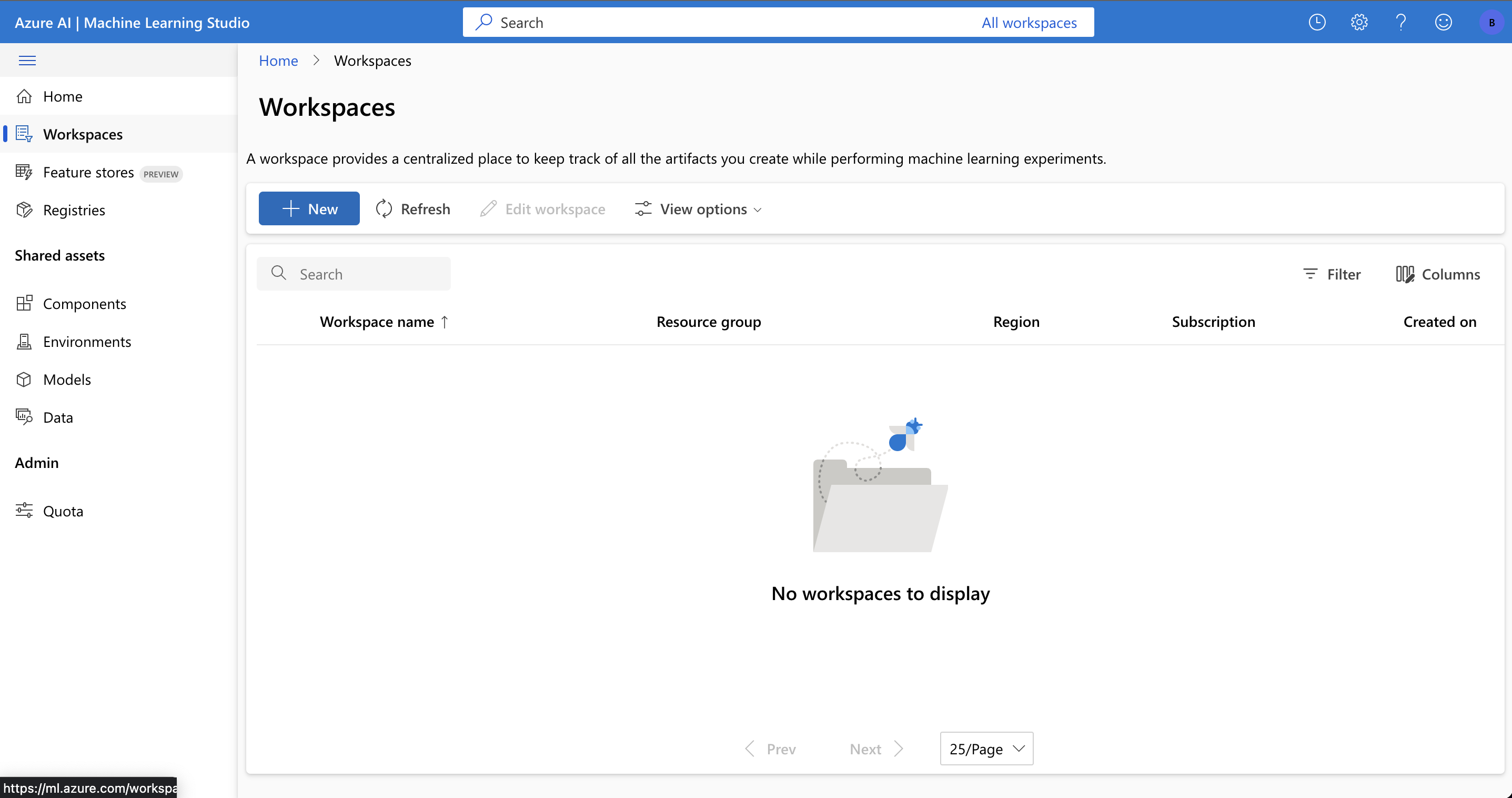Open Quota under Admin
The height and width of the screenshot is (798, 1512).
click(63, 512)
